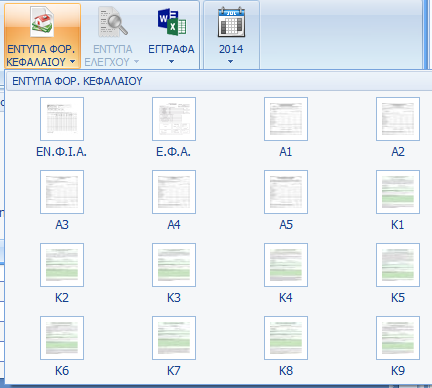Screen dimensions: 432x388
Task: Open the A4 form icon
Action: point(174,192)
